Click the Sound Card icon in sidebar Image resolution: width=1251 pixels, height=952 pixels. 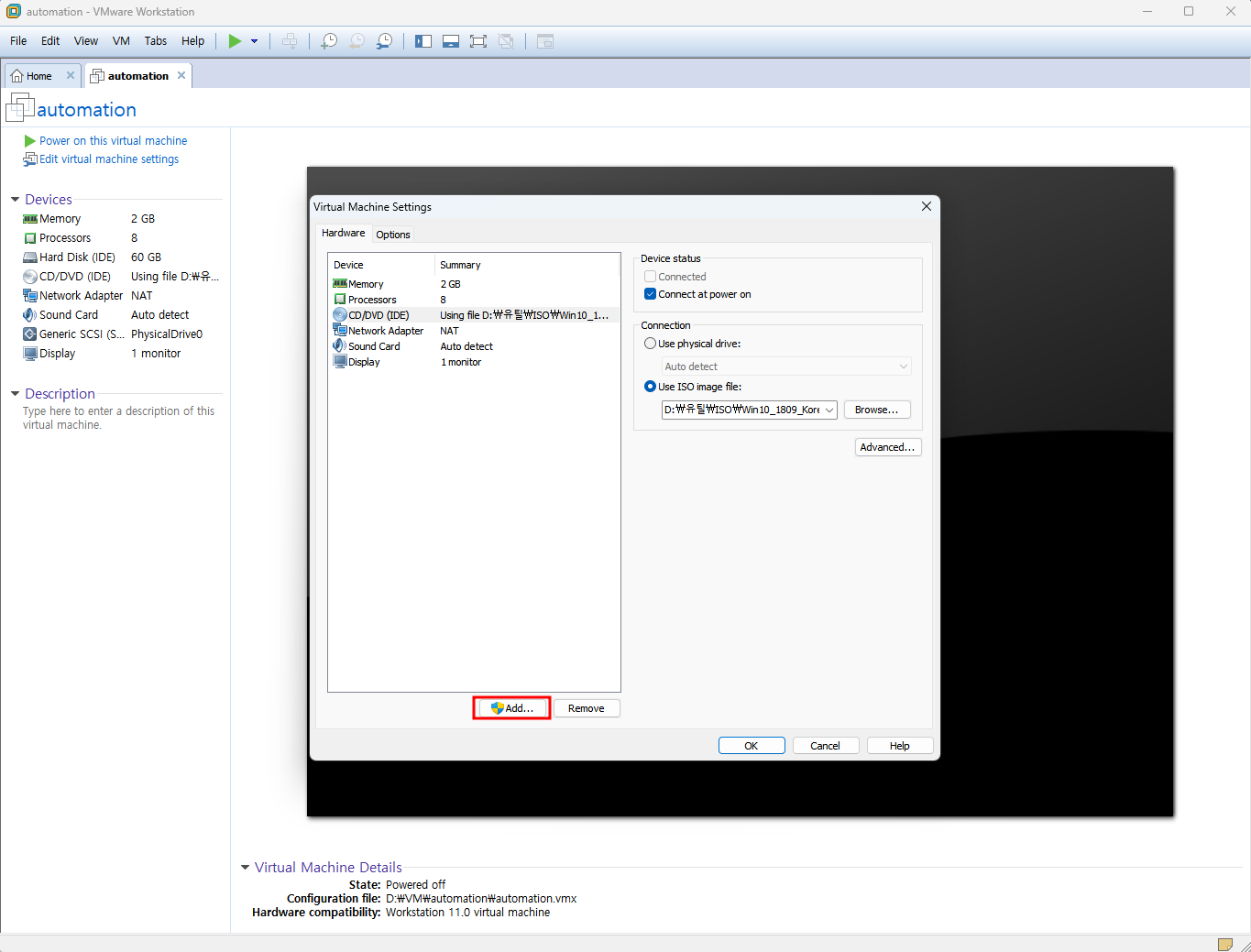tap(30, 315)
